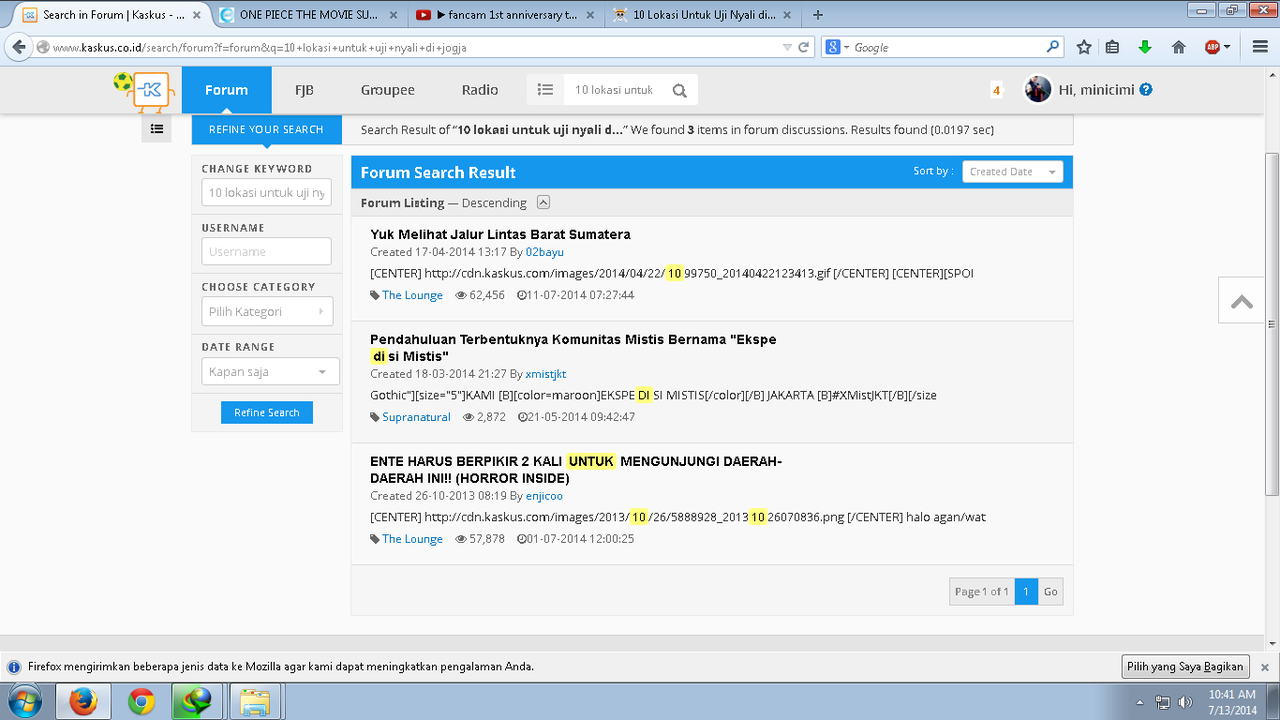The width and height of the screenshot is (1280, 720).
Task: Click the Page 1 of 1 label
Action: click(982, 592)
